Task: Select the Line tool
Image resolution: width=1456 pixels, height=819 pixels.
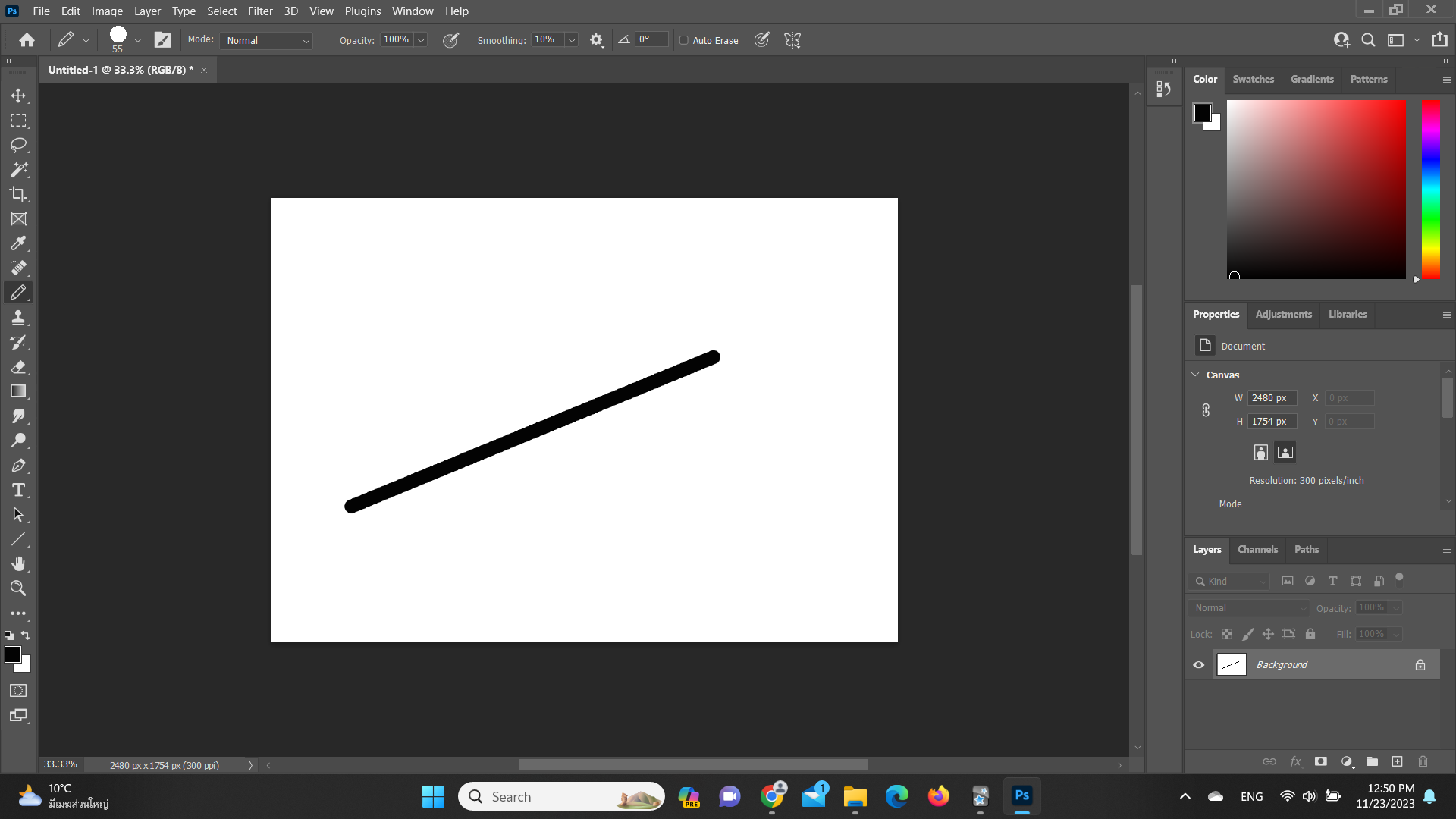Action: [x=18, y=539]
